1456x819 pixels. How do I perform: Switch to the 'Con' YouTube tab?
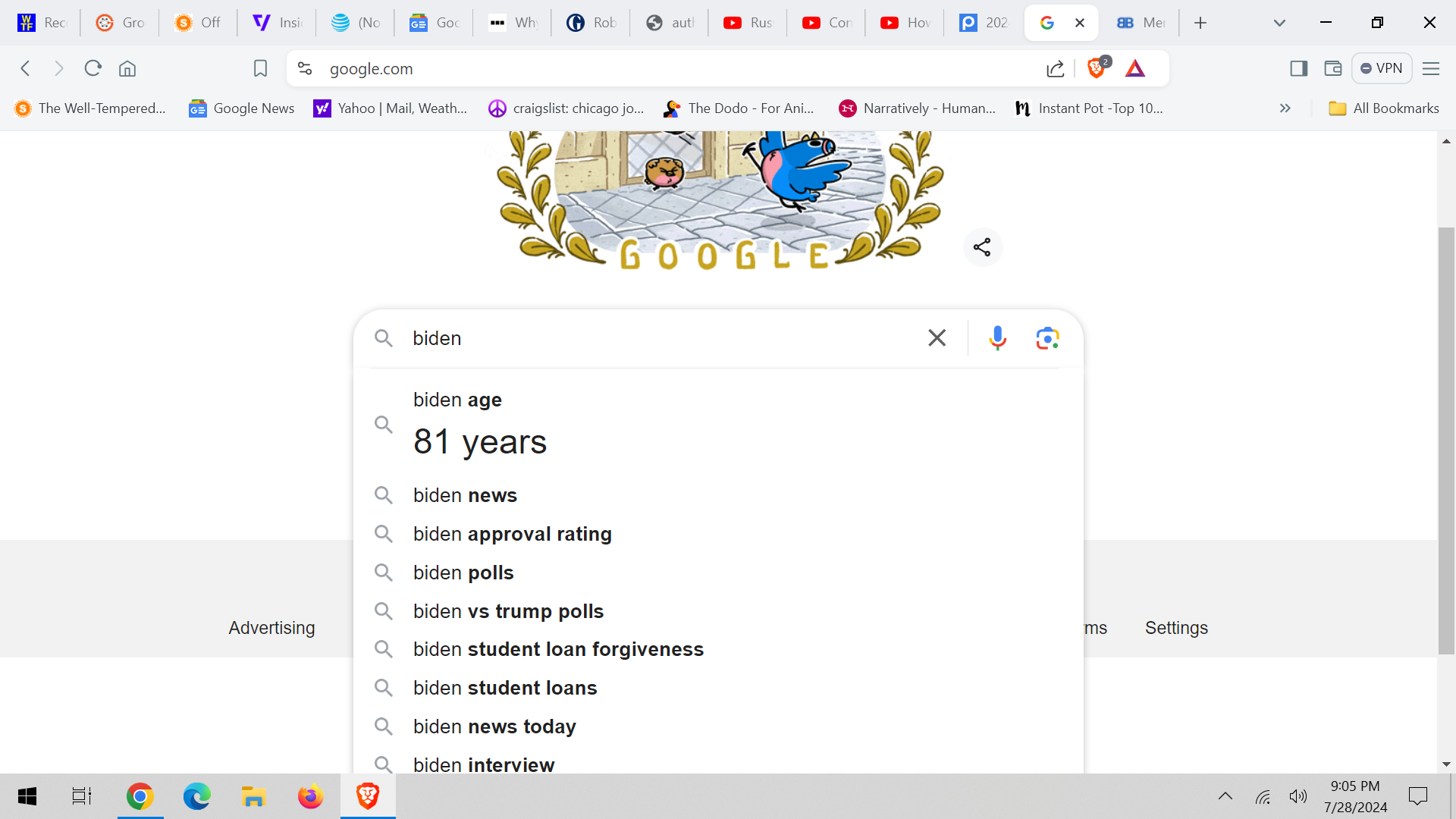tap(827, 23)
